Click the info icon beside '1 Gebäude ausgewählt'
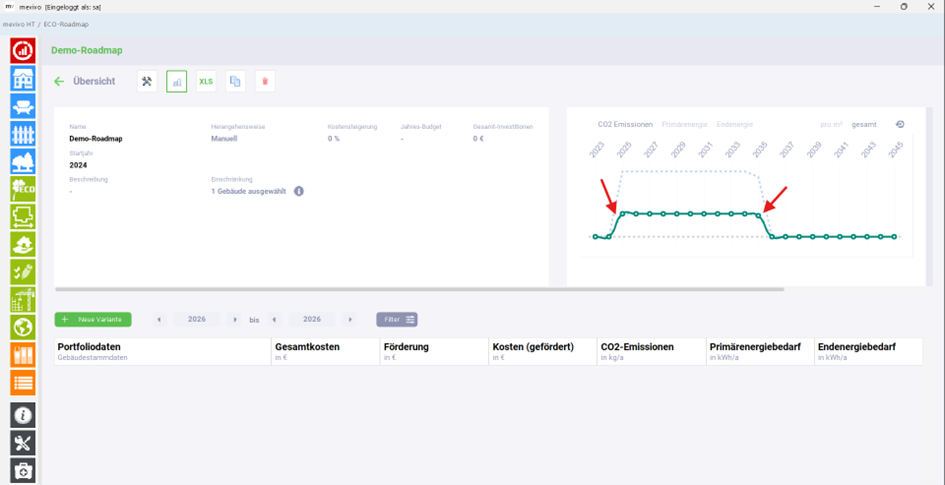Image resolution: width=945 pixels, height=485 pixels. pos(298,191)
